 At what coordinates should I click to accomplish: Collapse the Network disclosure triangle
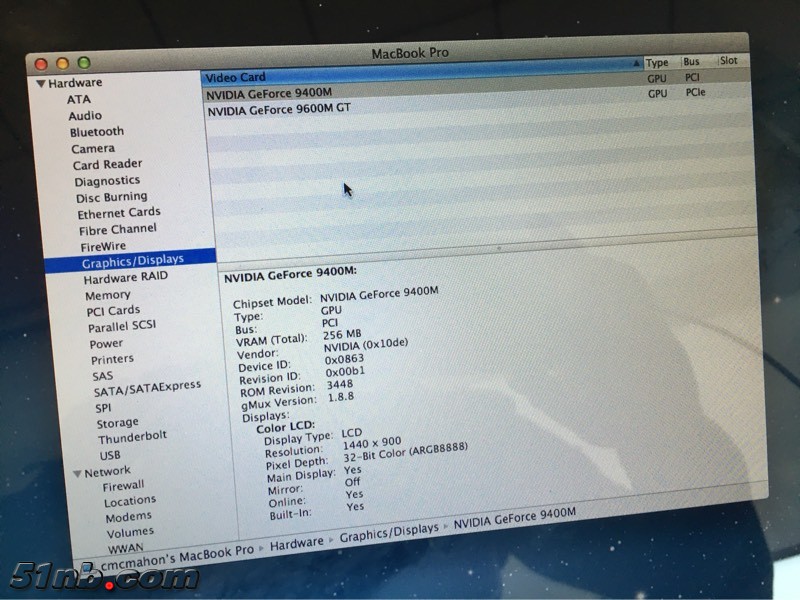[77, 473]
